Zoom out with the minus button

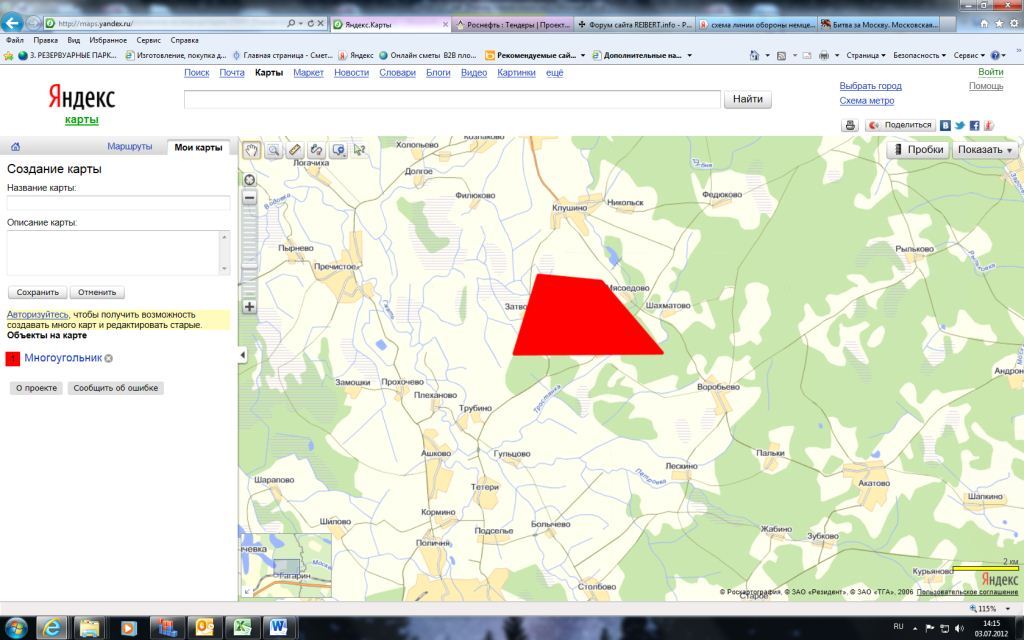coord(249,198)
